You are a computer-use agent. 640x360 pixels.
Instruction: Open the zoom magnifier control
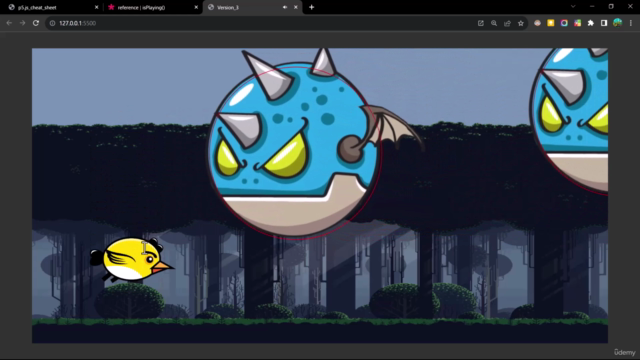pos(494,23)
